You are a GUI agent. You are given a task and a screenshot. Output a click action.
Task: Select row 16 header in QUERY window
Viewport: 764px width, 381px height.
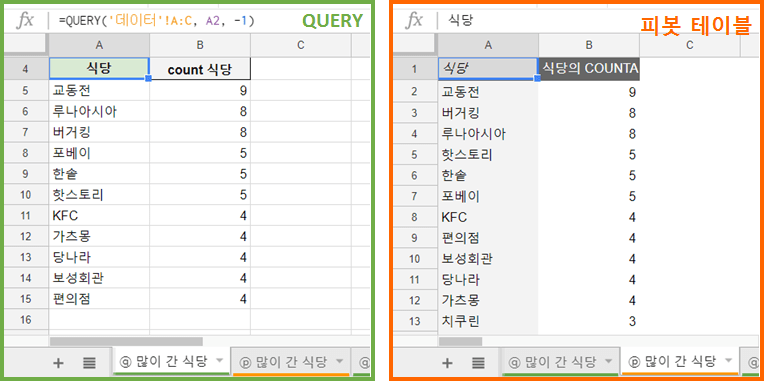click(26, 320)
